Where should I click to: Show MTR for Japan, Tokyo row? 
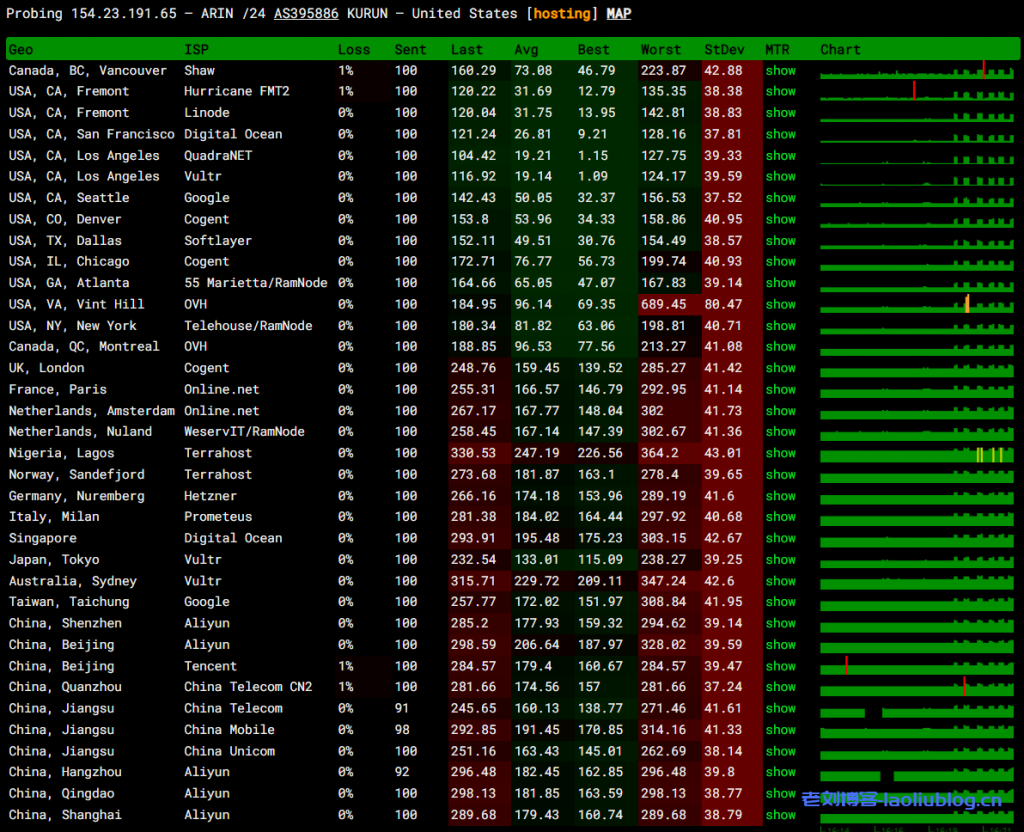(781, 560)
